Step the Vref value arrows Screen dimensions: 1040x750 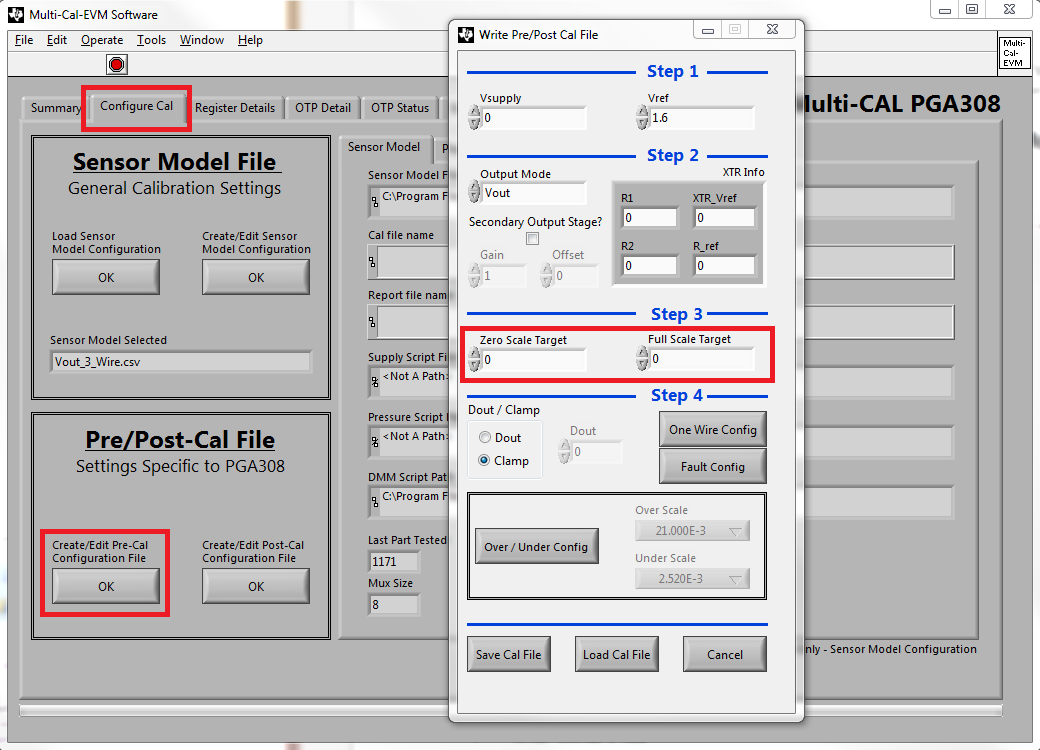(642, 117)
